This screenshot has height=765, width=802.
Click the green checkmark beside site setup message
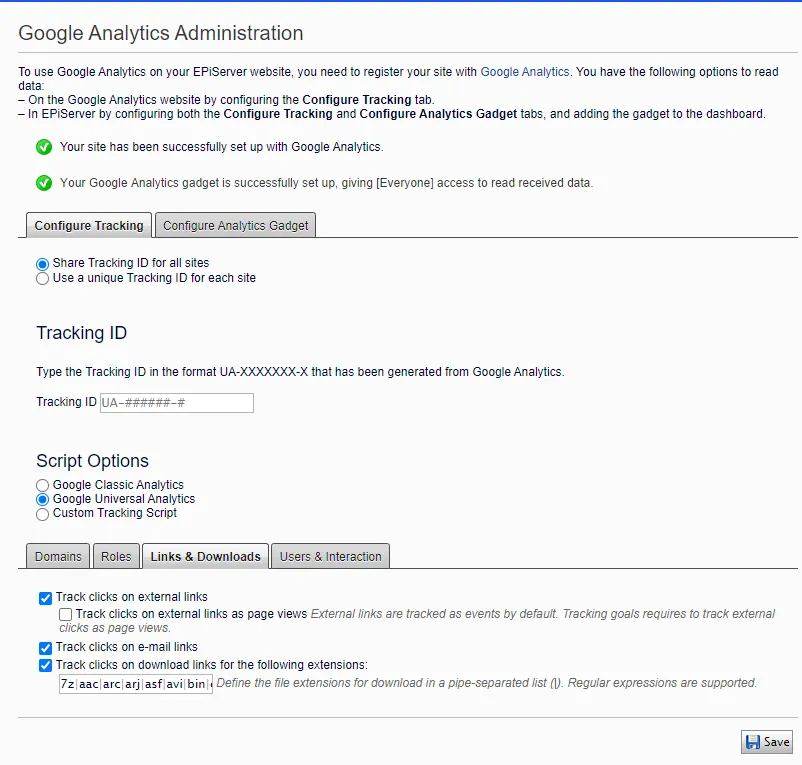point(44,147)
